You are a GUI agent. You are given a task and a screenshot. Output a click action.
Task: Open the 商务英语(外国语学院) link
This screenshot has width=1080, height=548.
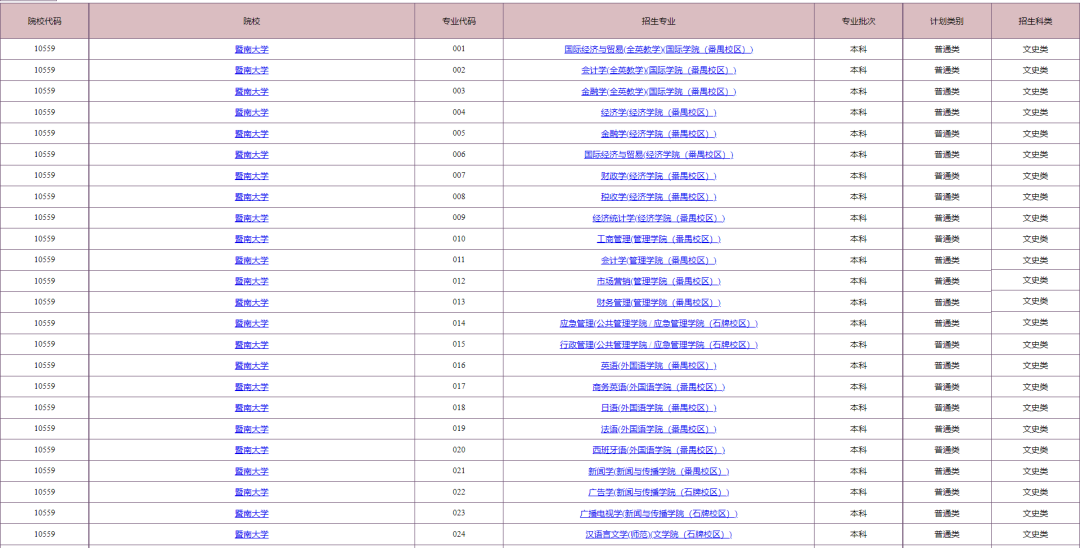tap(658, 387)
